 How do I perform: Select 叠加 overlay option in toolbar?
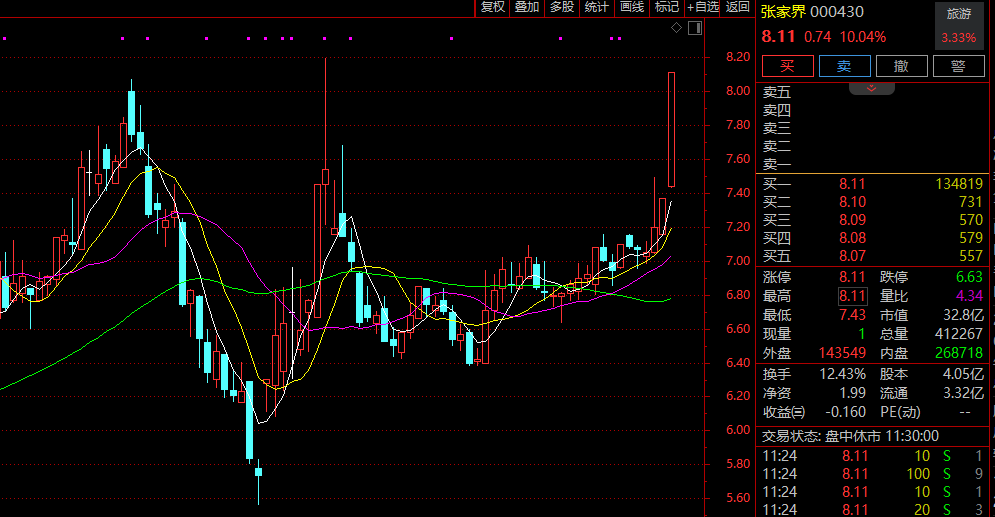[x=526, y=7]
